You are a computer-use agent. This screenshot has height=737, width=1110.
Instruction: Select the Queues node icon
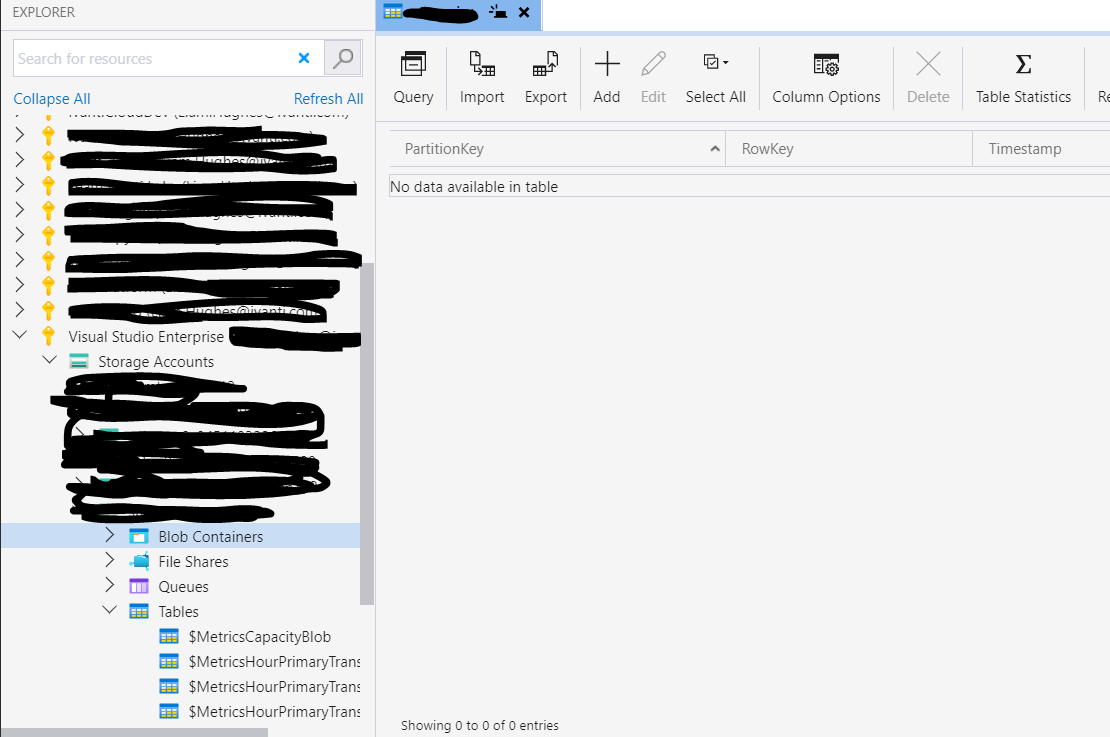coord(138,586)
